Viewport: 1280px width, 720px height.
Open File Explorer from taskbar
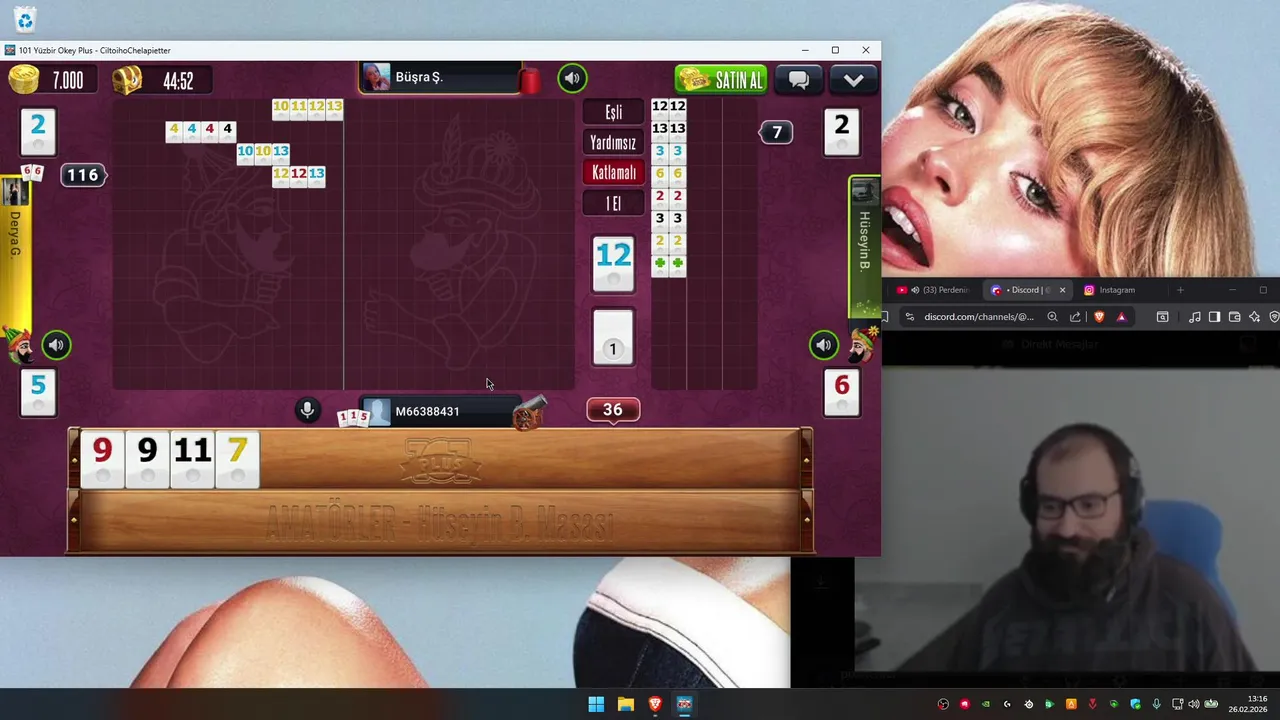pyautogui.click(x=626, y=704)
